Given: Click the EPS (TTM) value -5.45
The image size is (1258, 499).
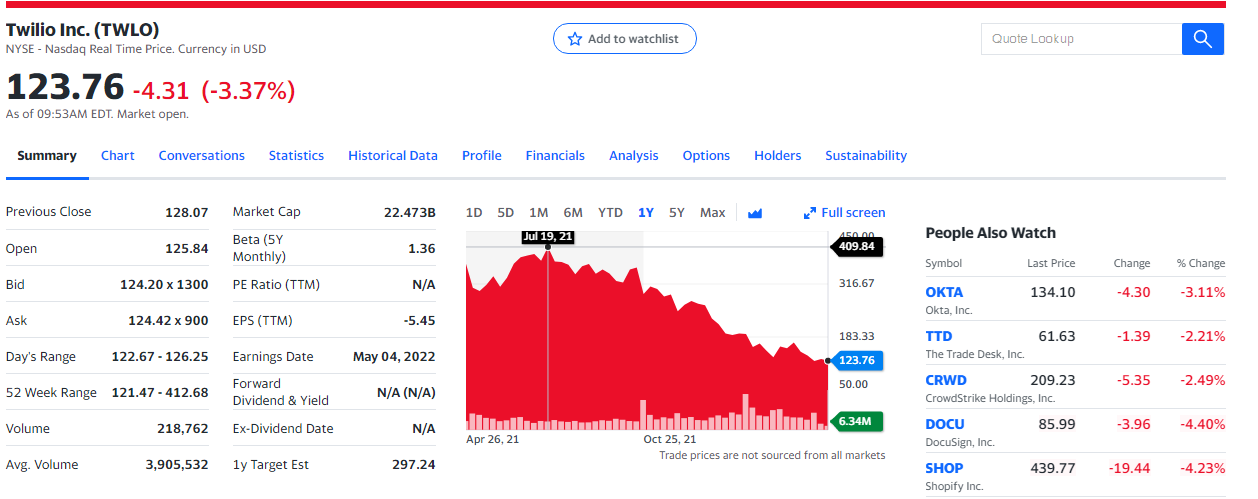Looking at the screenshot, I should [419, 321].
